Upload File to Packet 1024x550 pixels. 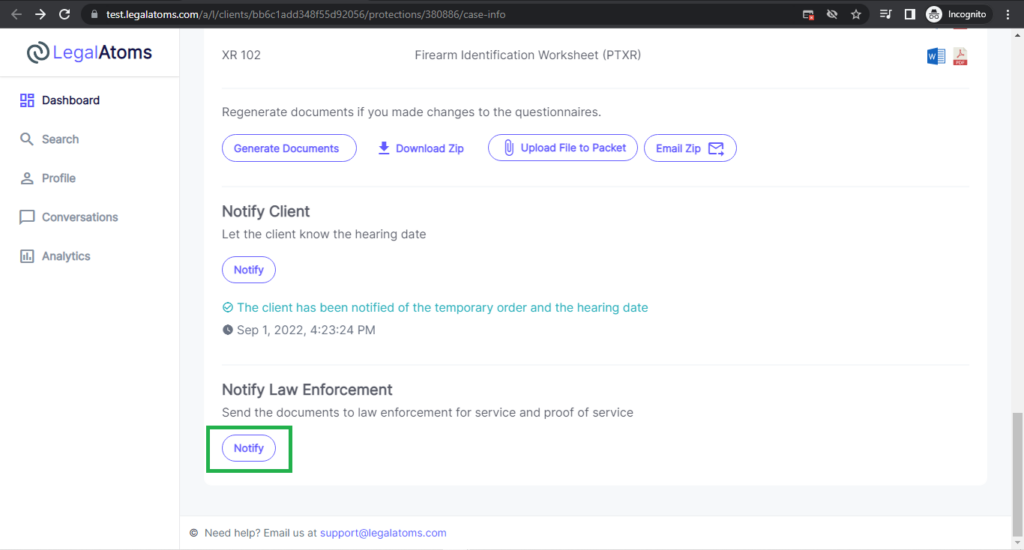562,148
